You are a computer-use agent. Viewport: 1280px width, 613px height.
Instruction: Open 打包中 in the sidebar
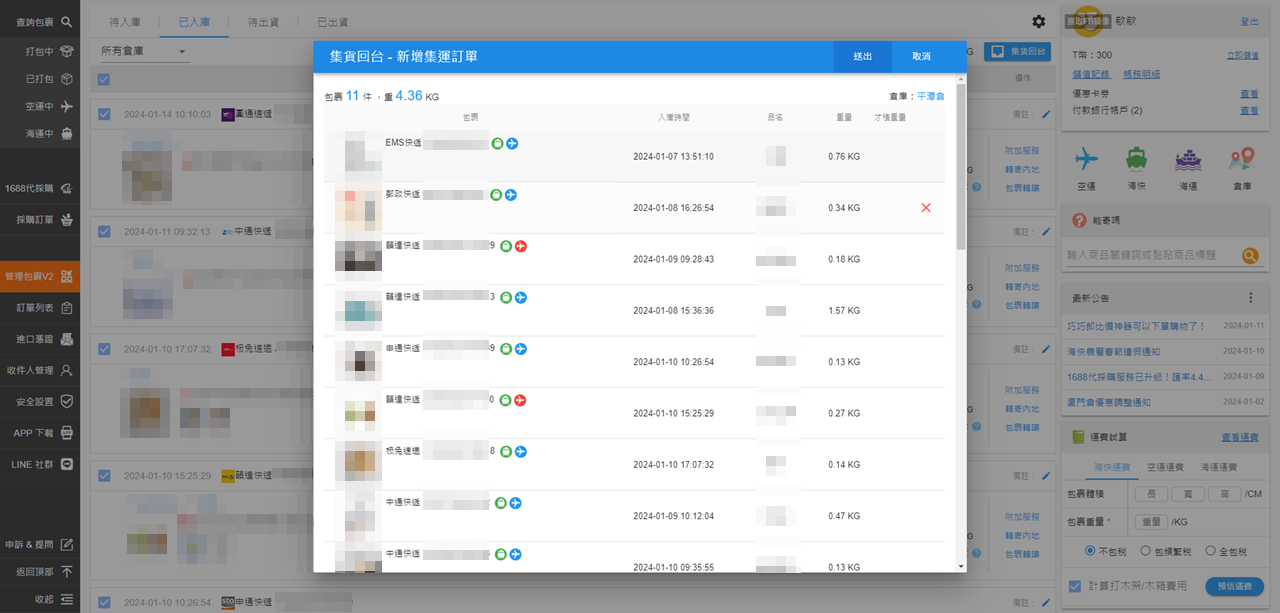tap(40, 51)
